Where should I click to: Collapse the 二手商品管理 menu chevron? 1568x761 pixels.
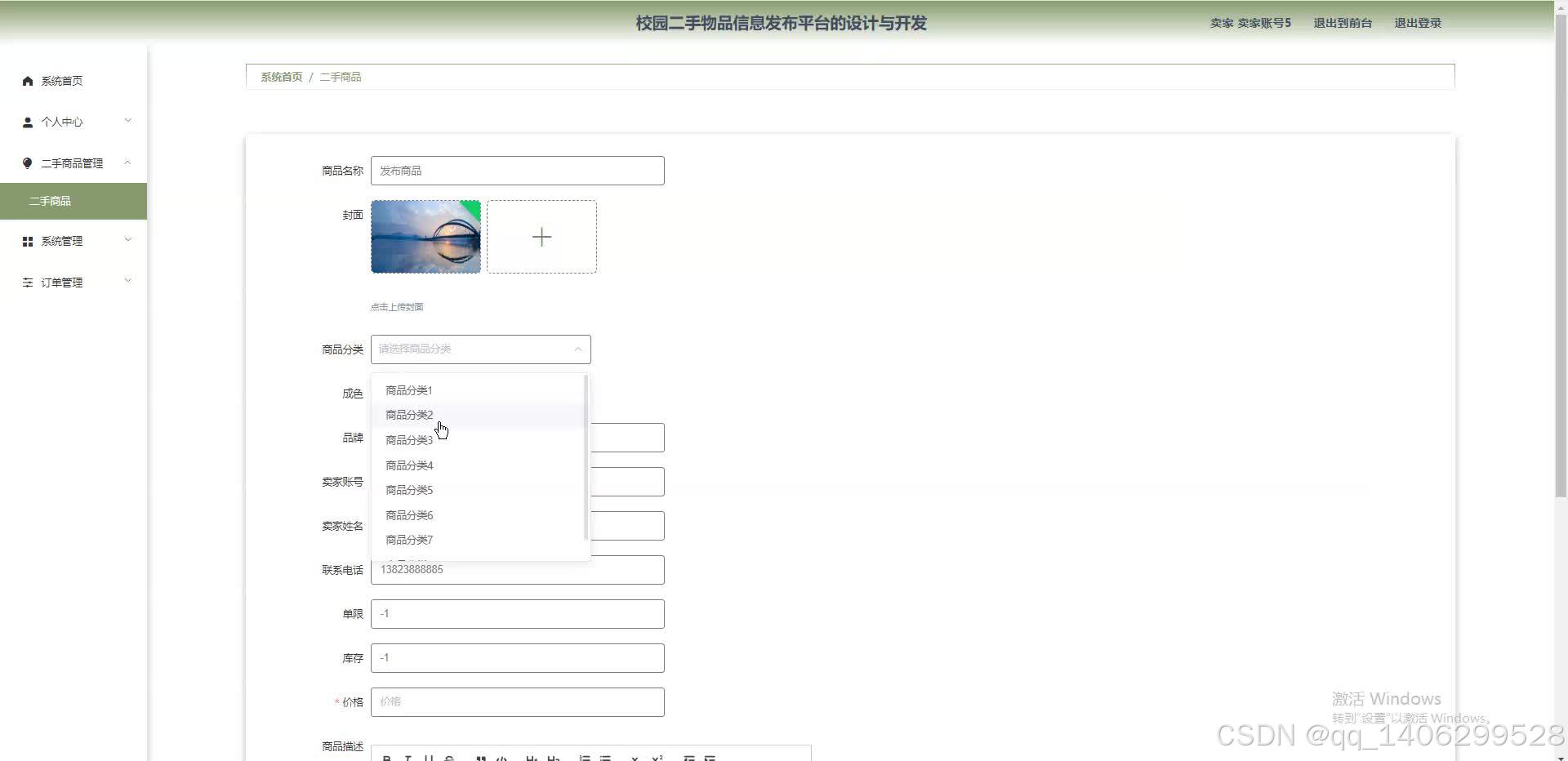[x=127, y=162]
